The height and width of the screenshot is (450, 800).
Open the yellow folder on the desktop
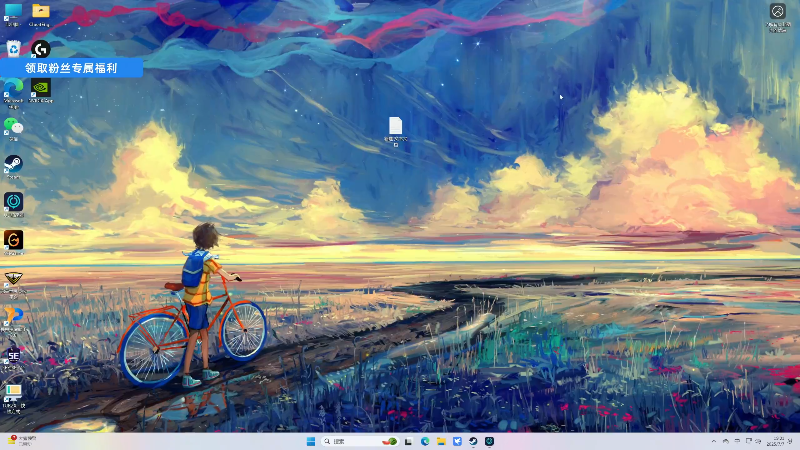(40, 14)
